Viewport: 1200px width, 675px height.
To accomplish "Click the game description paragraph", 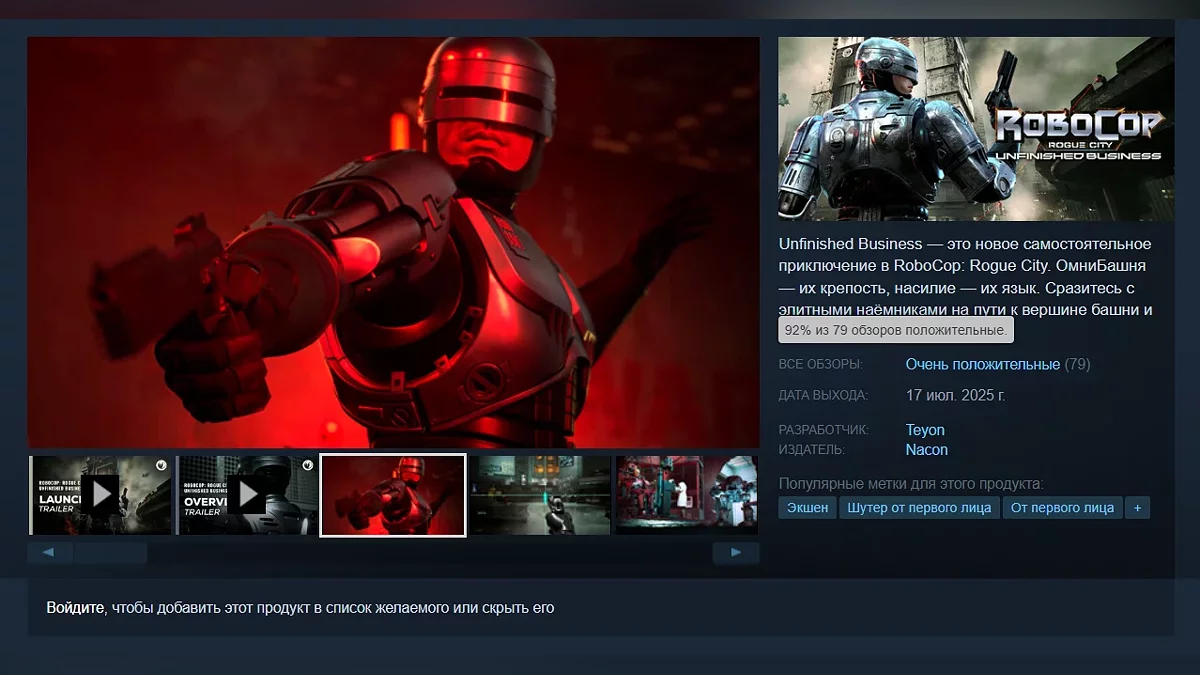I will click(x=965, y=277).
